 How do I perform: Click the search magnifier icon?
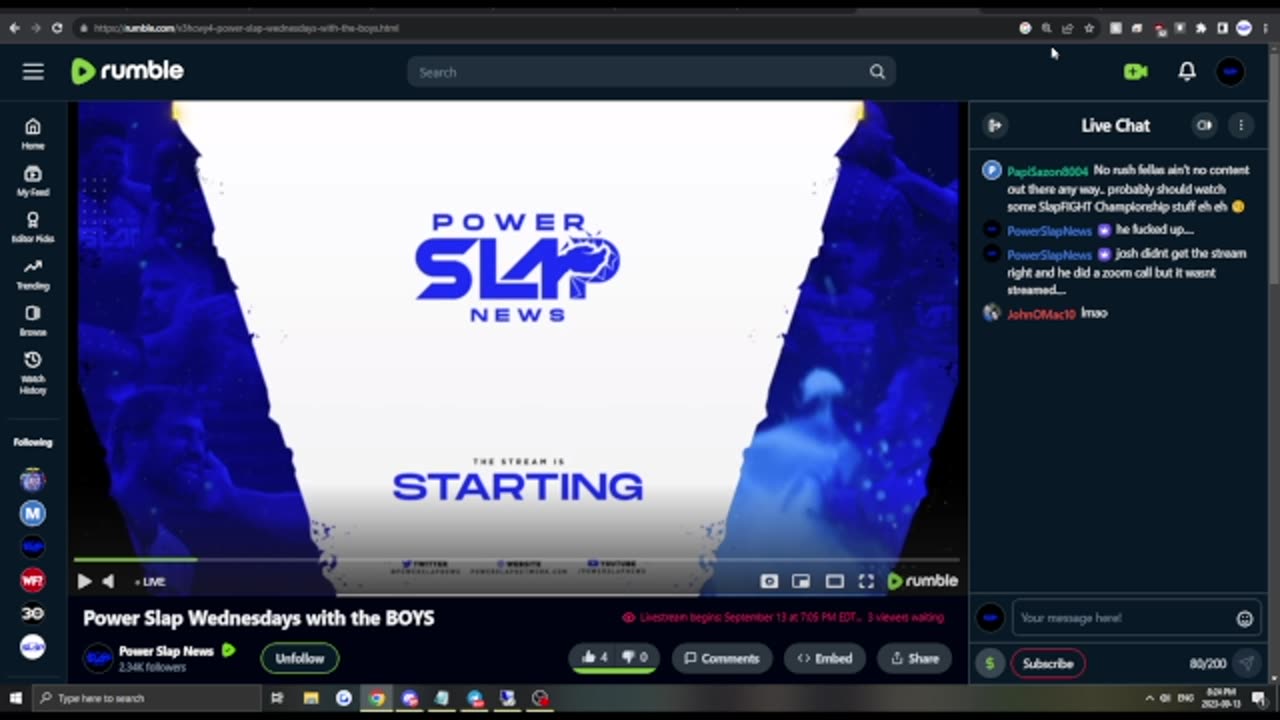click(877, 72)
